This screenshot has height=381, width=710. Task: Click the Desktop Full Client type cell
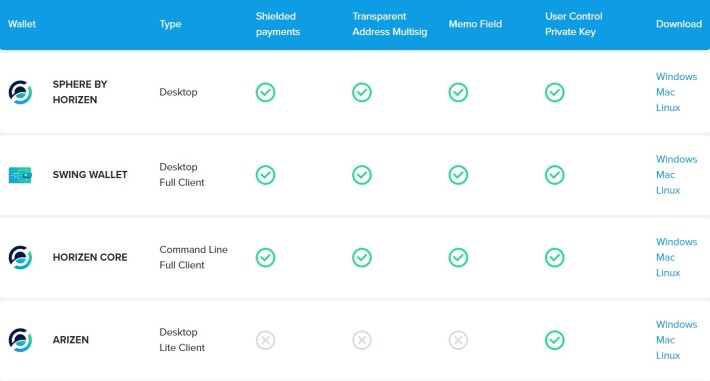[x=182, y=174]
